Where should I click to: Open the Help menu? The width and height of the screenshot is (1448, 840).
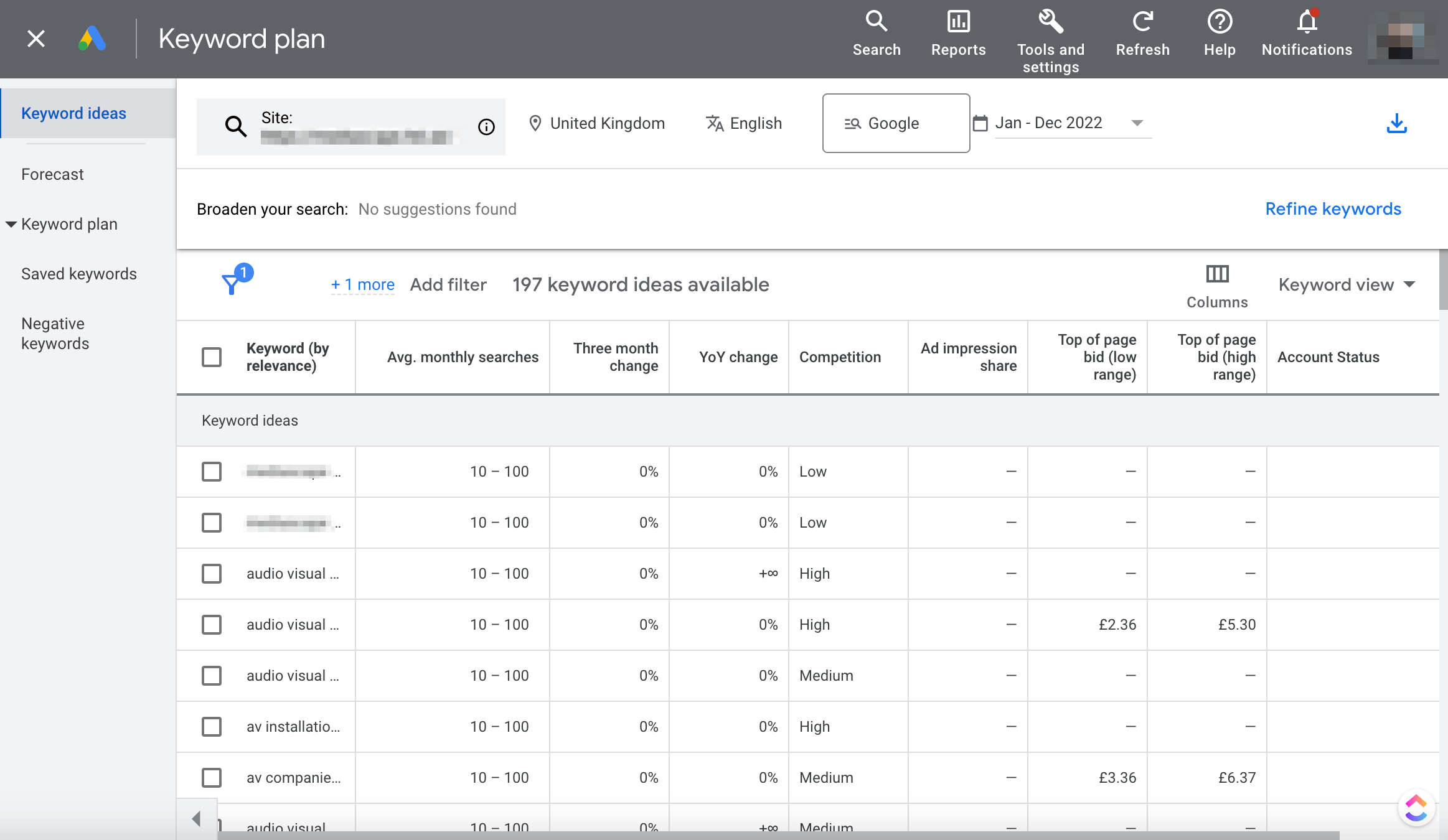1220,34
